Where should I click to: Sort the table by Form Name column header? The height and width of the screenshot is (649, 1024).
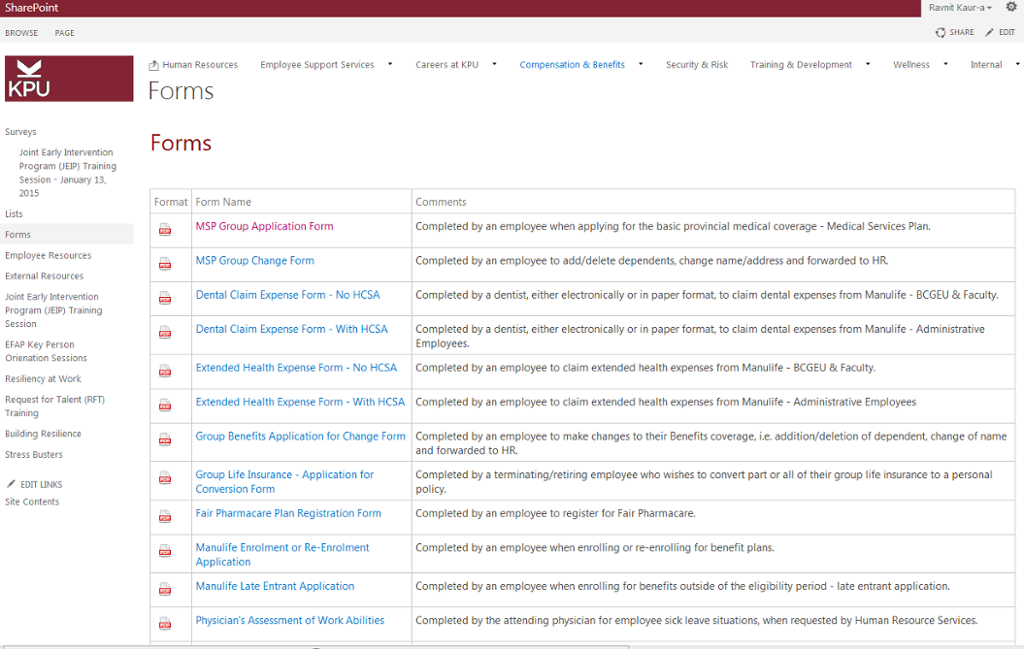coord(223,202)
